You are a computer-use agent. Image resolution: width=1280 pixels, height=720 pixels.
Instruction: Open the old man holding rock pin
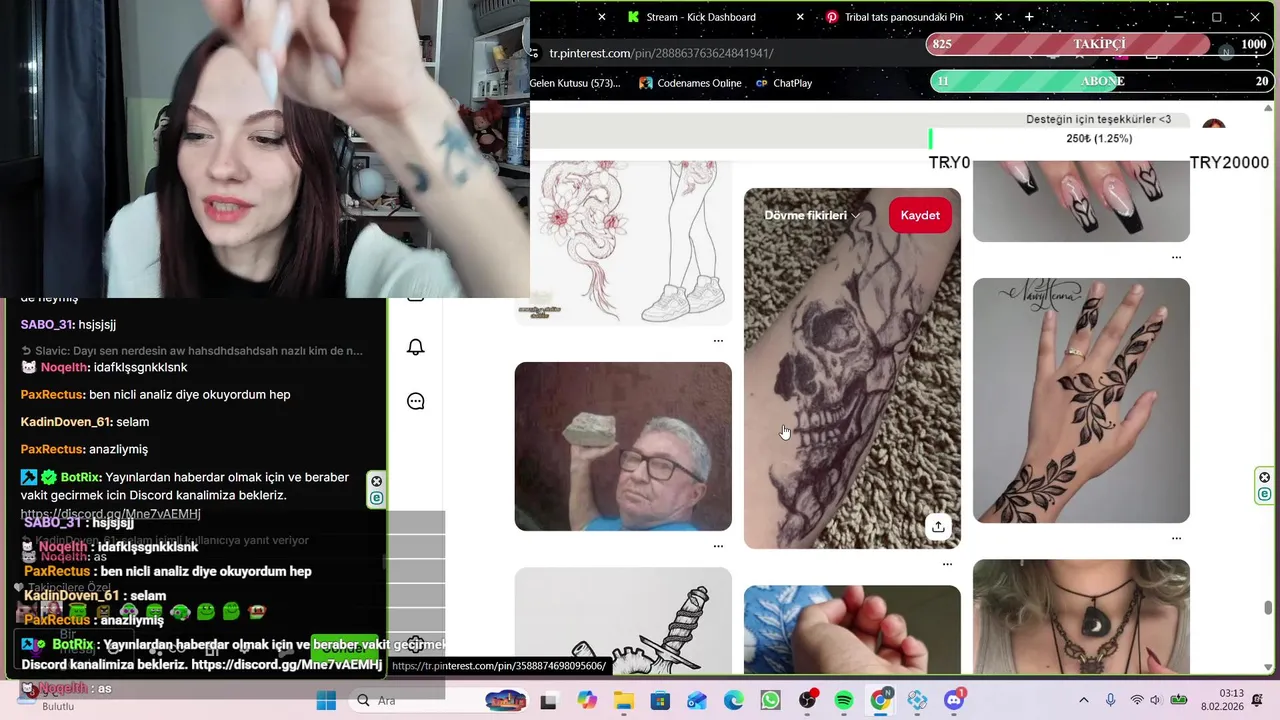623,446
